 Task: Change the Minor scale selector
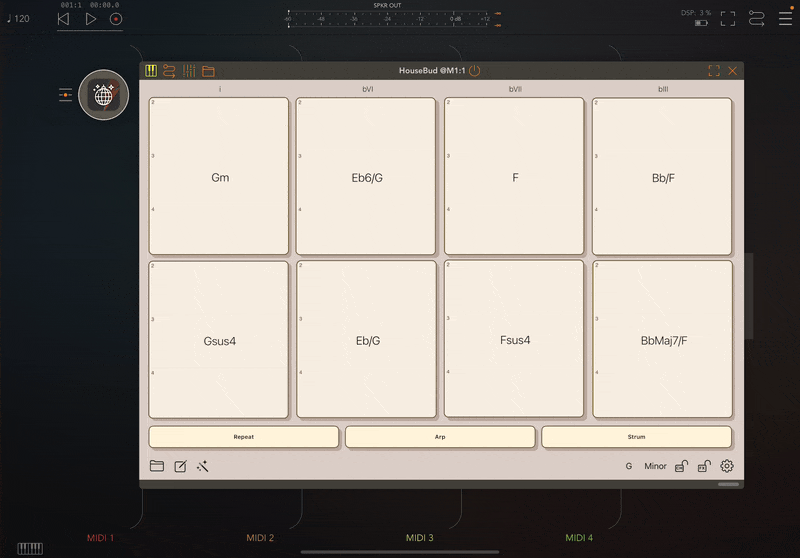pyautogui.click(x=655, y=466)
